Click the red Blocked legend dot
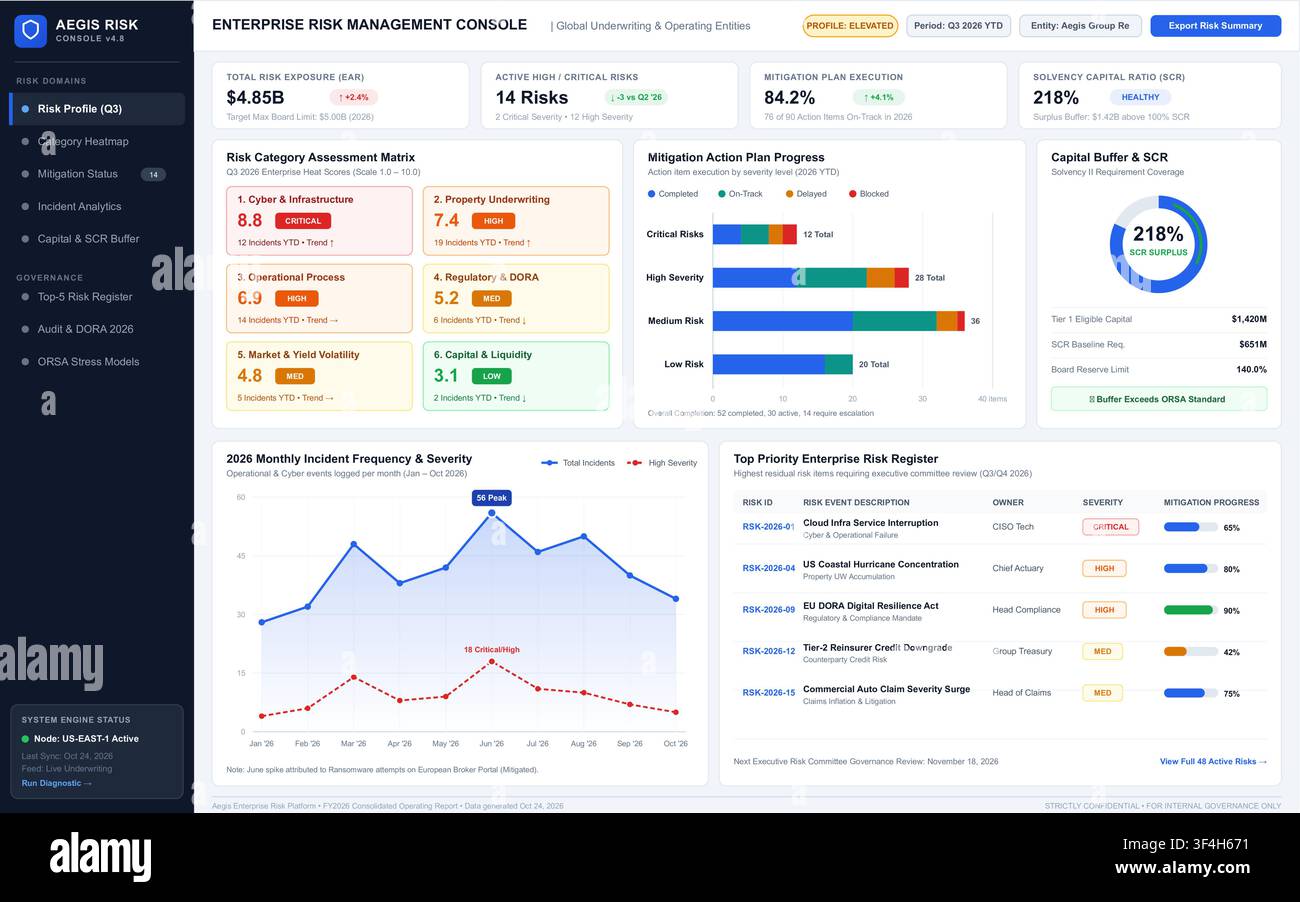1300x902 pixels. pos(853,194)
